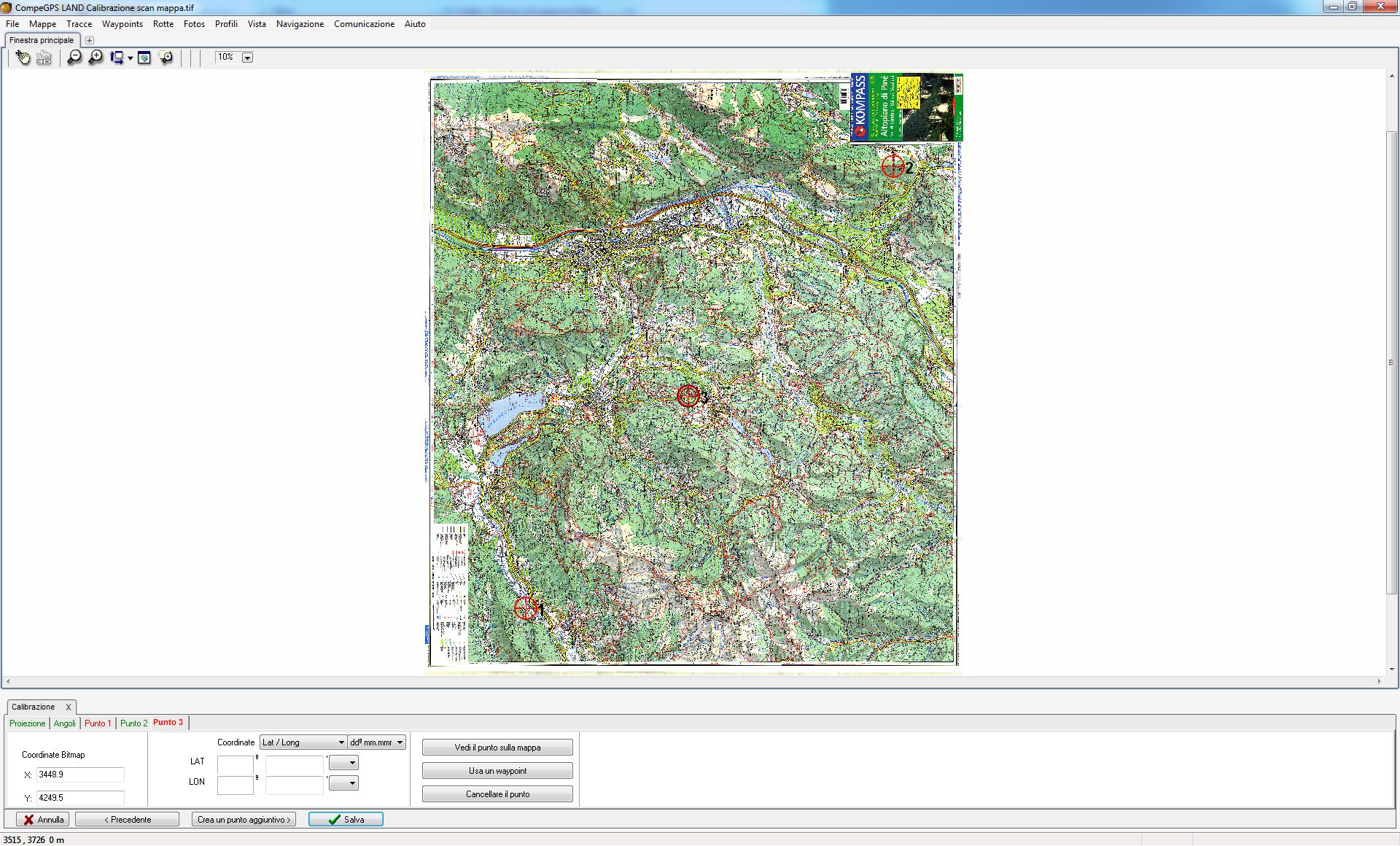Open the map orientation dropdown arrow
Screen dimensions: 1400x846
point(131,58)
